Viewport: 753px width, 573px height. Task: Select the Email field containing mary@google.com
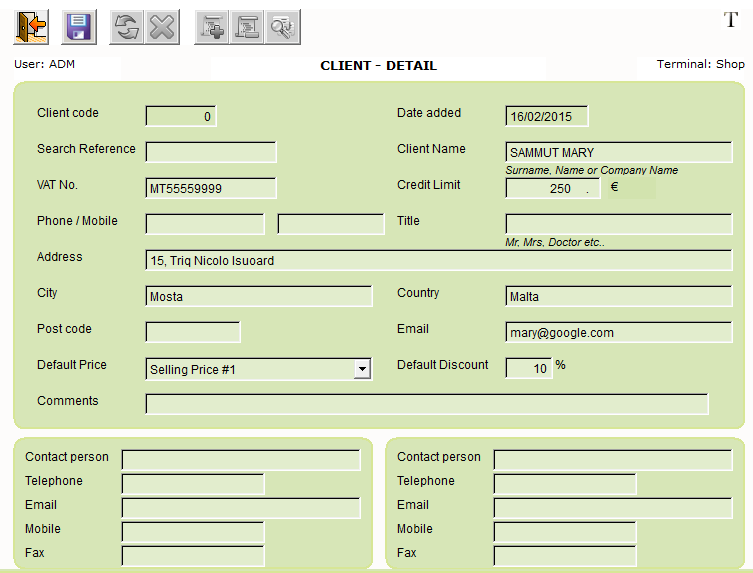click(x=619, y=333)
